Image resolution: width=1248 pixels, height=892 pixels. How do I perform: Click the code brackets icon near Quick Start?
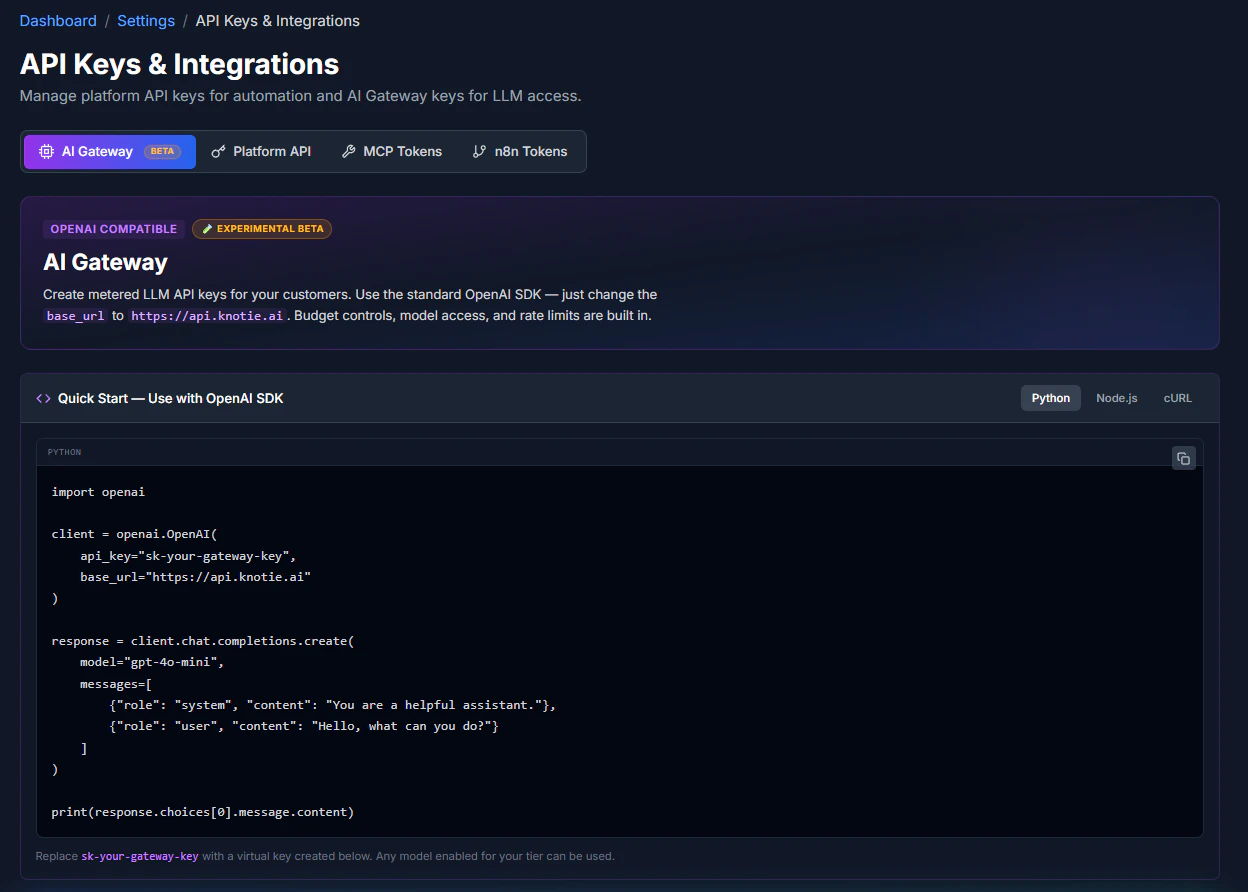tap(43, 397)
